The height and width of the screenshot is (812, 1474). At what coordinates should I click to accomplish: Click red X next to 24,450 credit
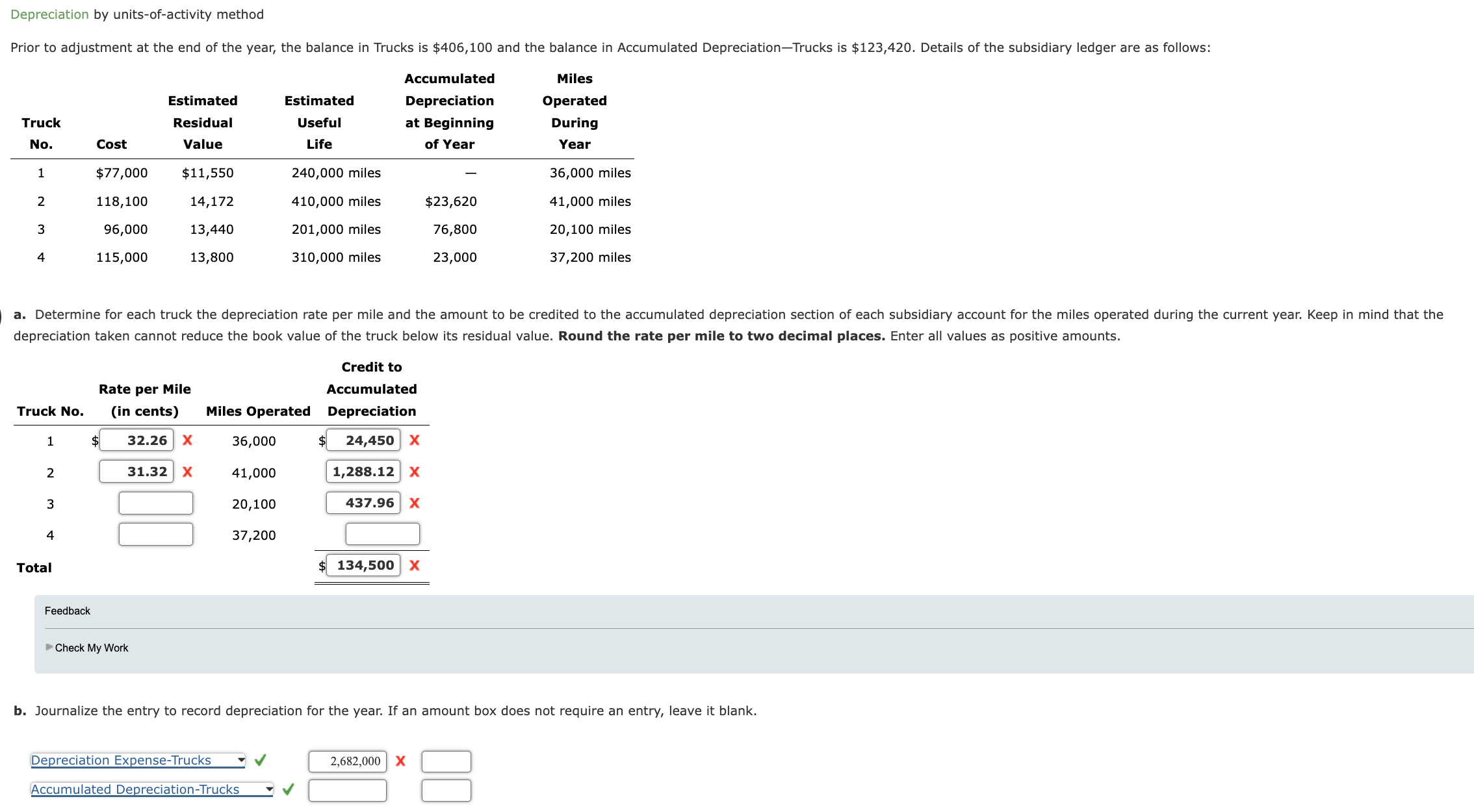(x=415, y=440)
